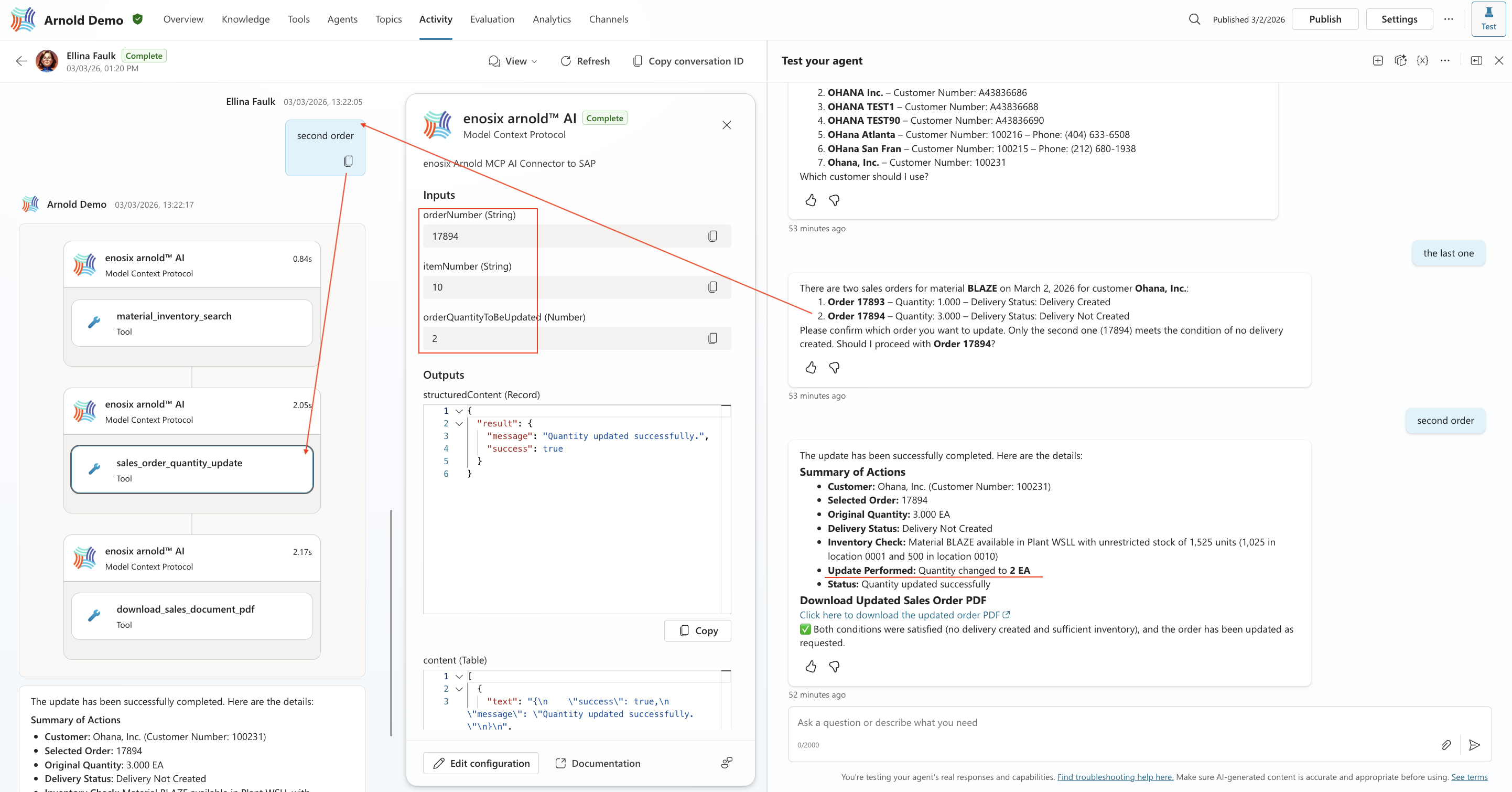Copy the itemNumber value 10

point(712,287)
